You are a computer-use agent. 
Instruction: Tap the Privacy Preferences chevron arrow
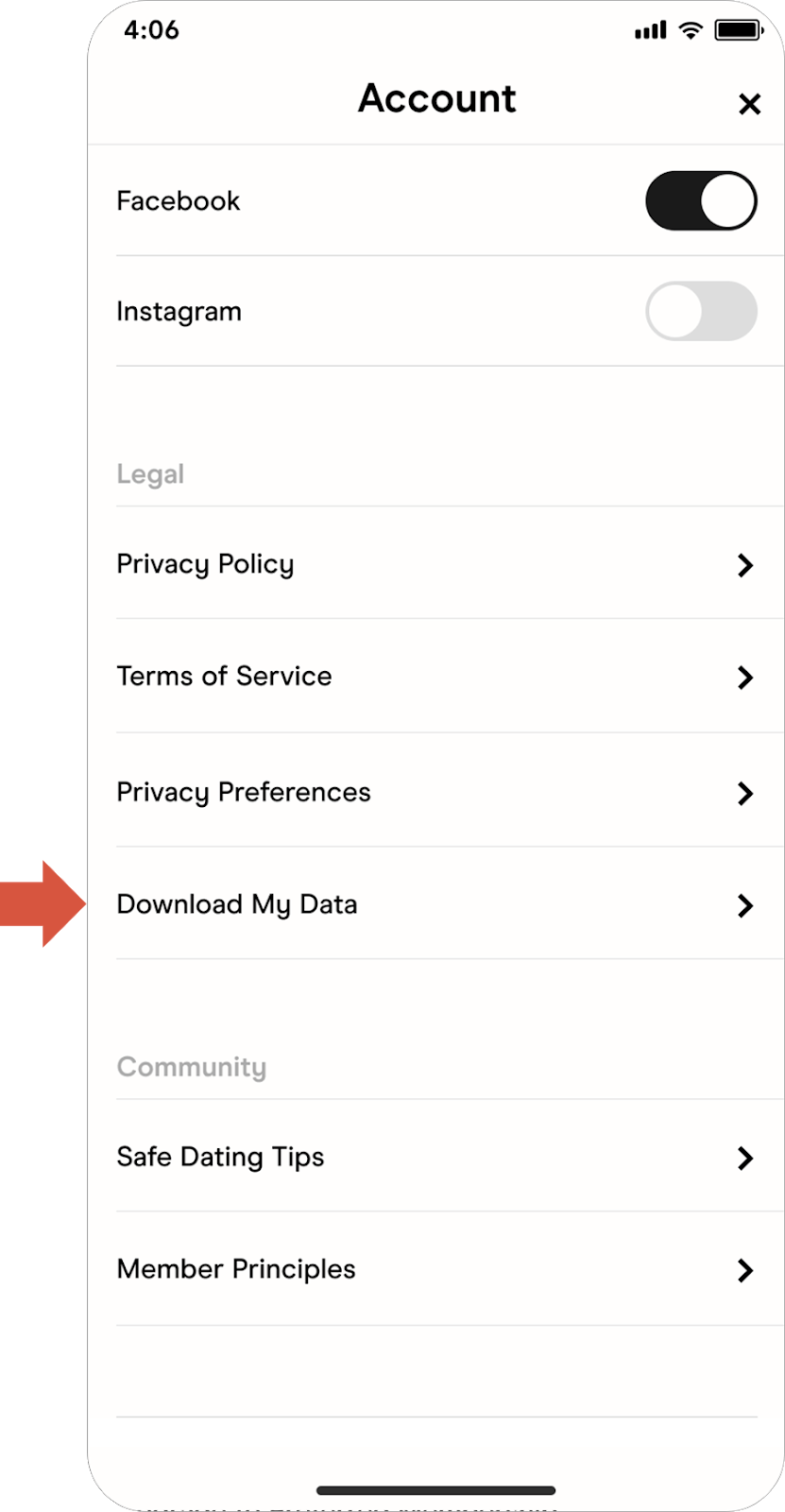pos(745,793)
